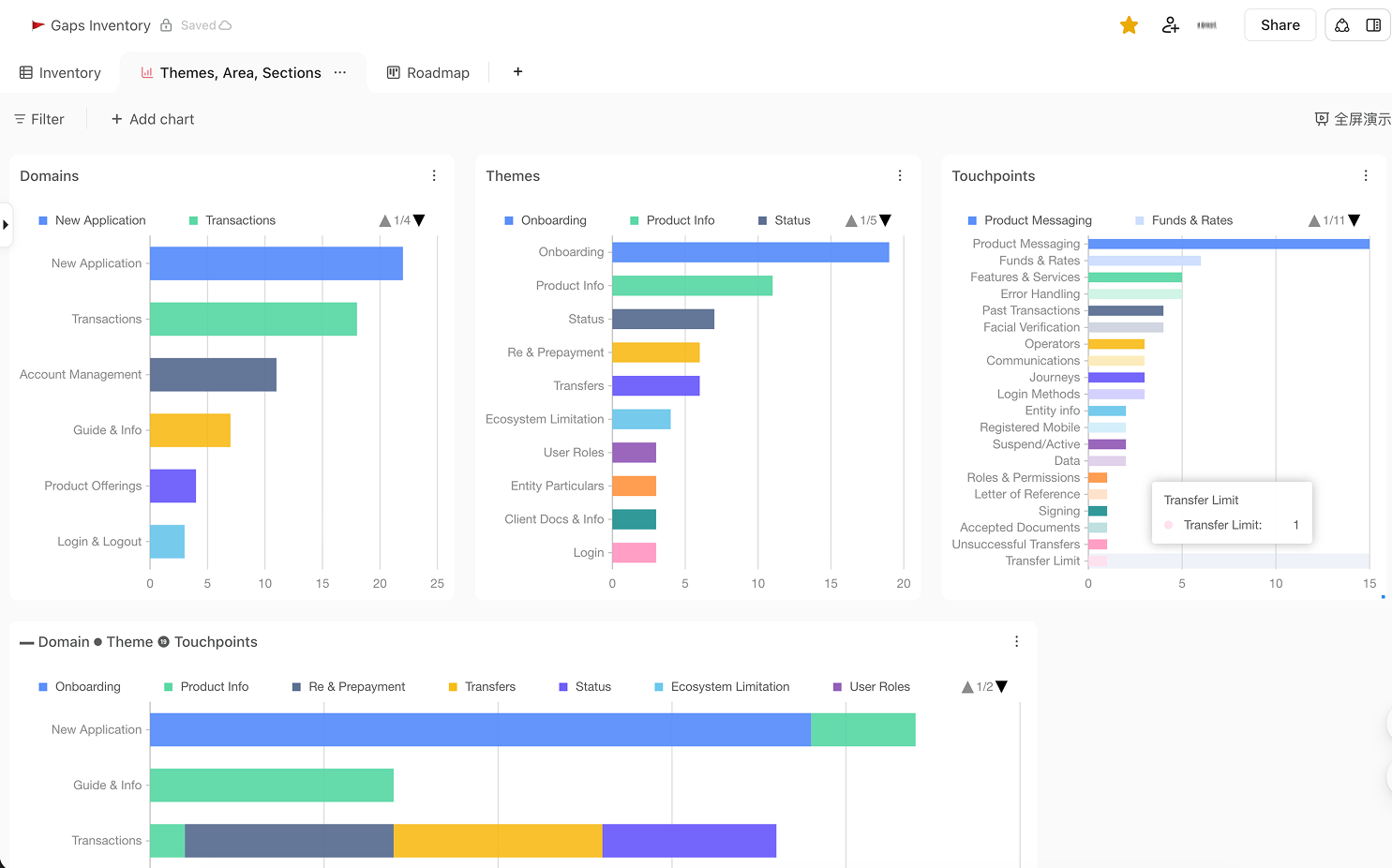Toggle Funds & Rates legend in Touchpoints
The width and height of the screenshot is (1392, 868).
pyautogui.click(x=1184, y=220)
